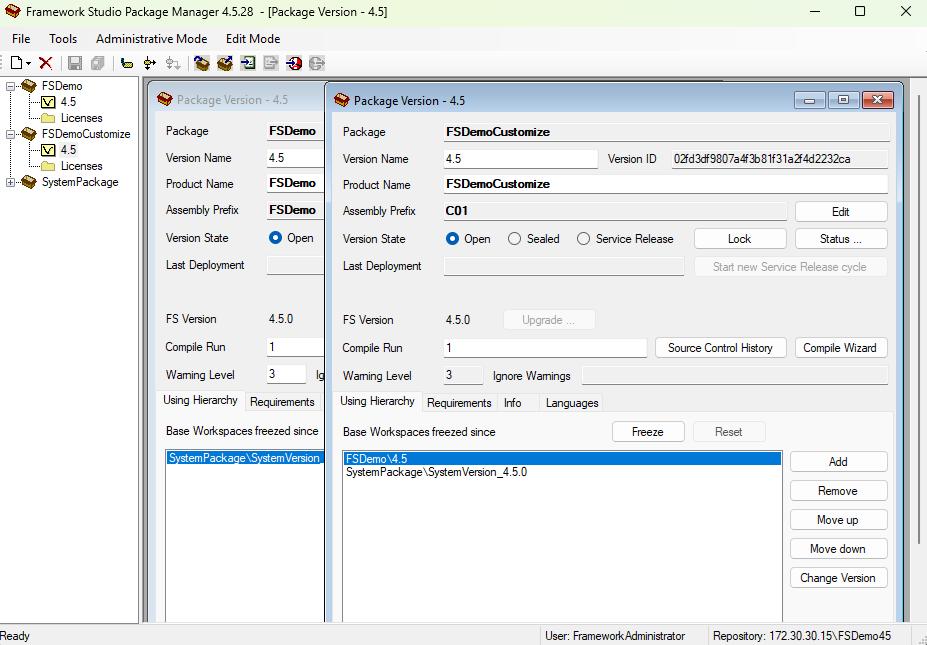Launch the Compile Wizard
The image size is (927, 645).
(840, 348)
